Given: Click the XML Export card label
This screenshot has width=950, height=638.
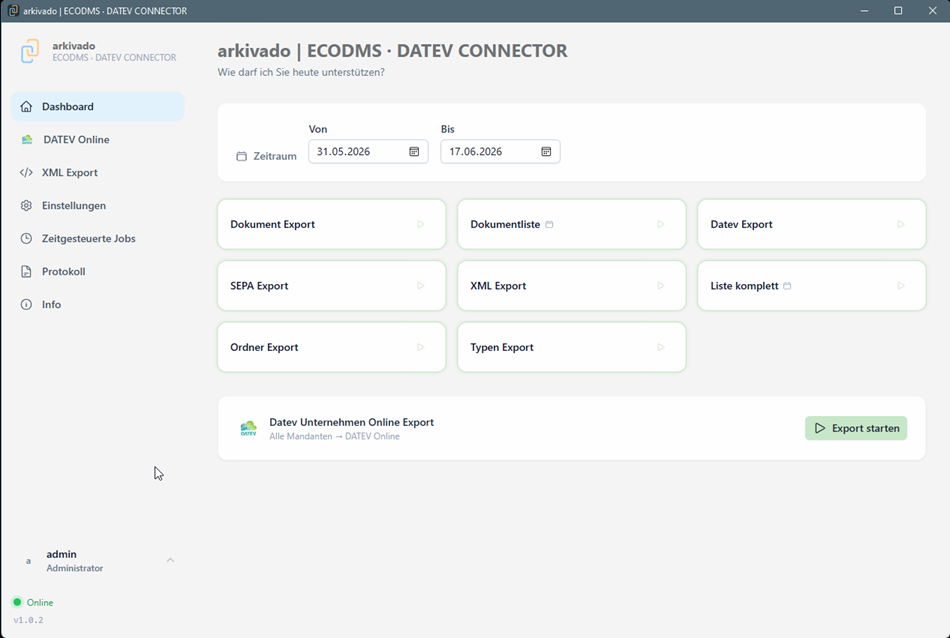Looking at the screenshot, I should pyautogui.click(x=498, y=286).
